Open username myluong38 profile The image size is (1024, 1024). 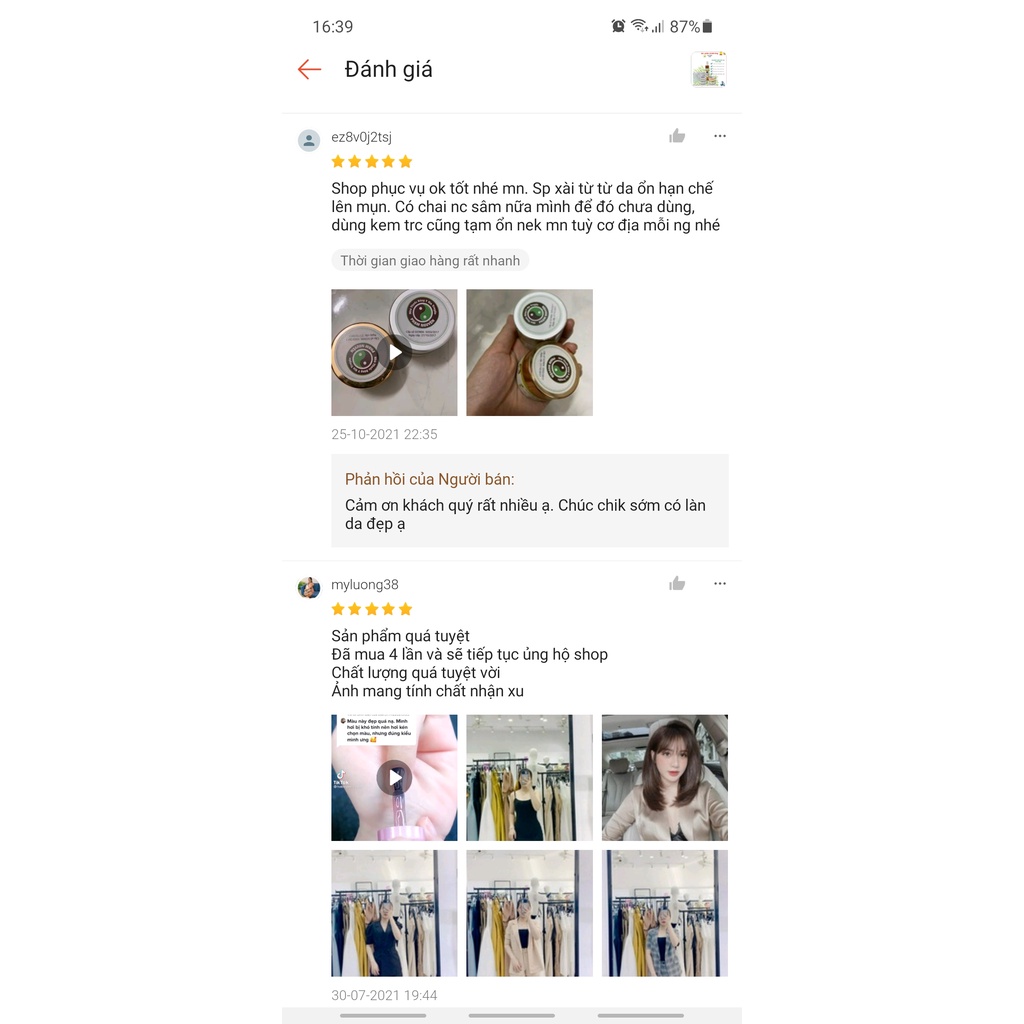pyautogui.click(x=364, y=584)
